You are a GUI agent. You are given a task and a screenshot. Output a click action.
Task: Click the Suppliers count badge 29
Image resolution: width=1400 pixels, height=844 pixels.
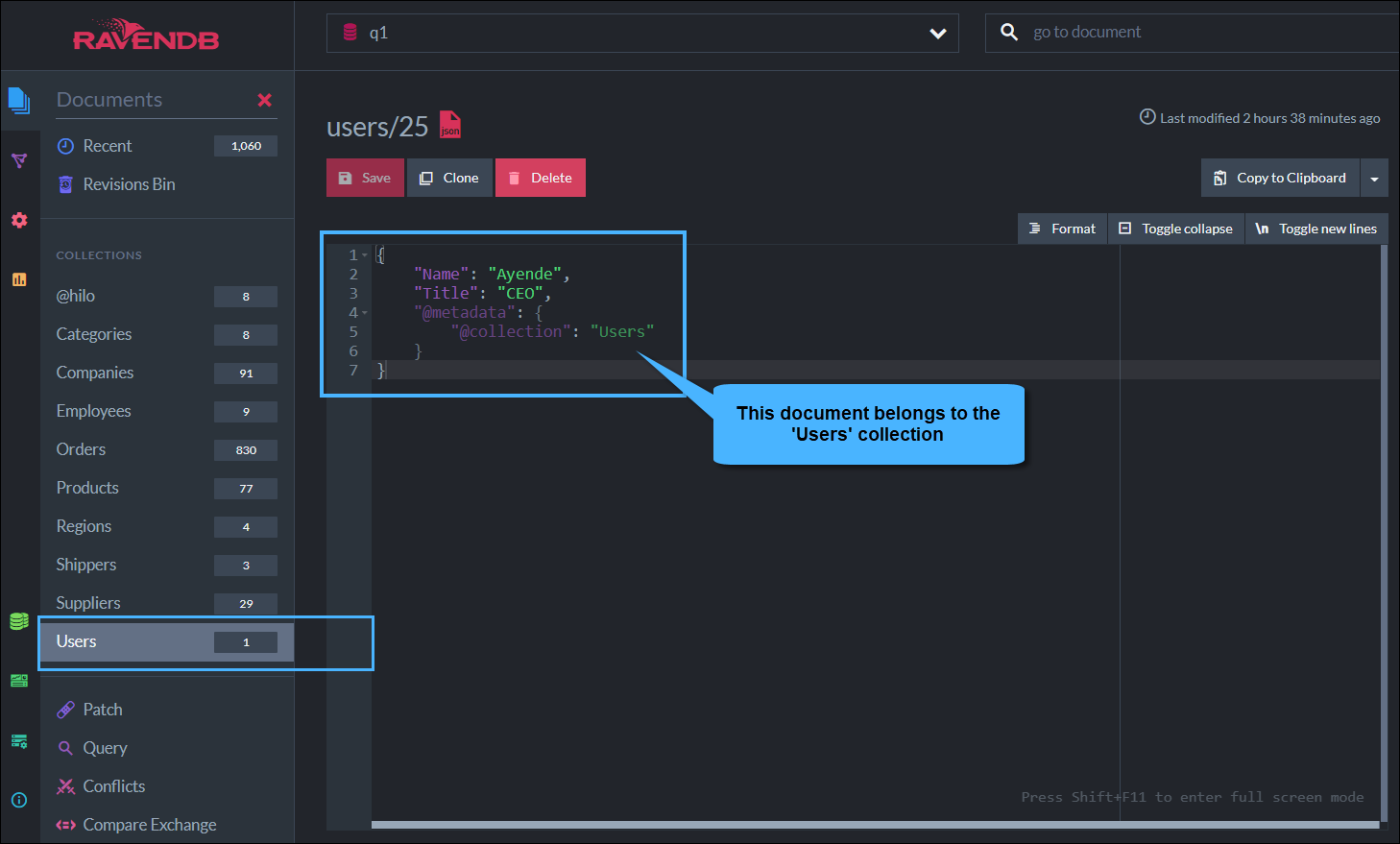[246, 603]
